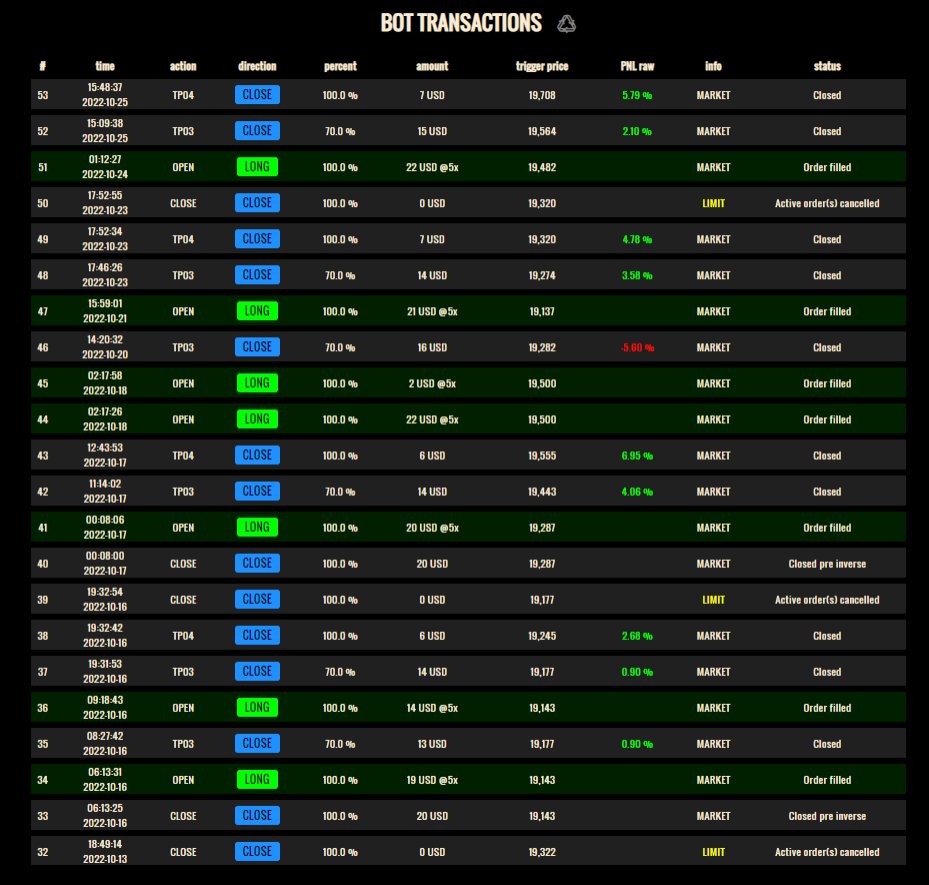Click timestamp 14:20:32 2022-10-20
This screenshot has width=929, height=885.
(x=105, y=347)
